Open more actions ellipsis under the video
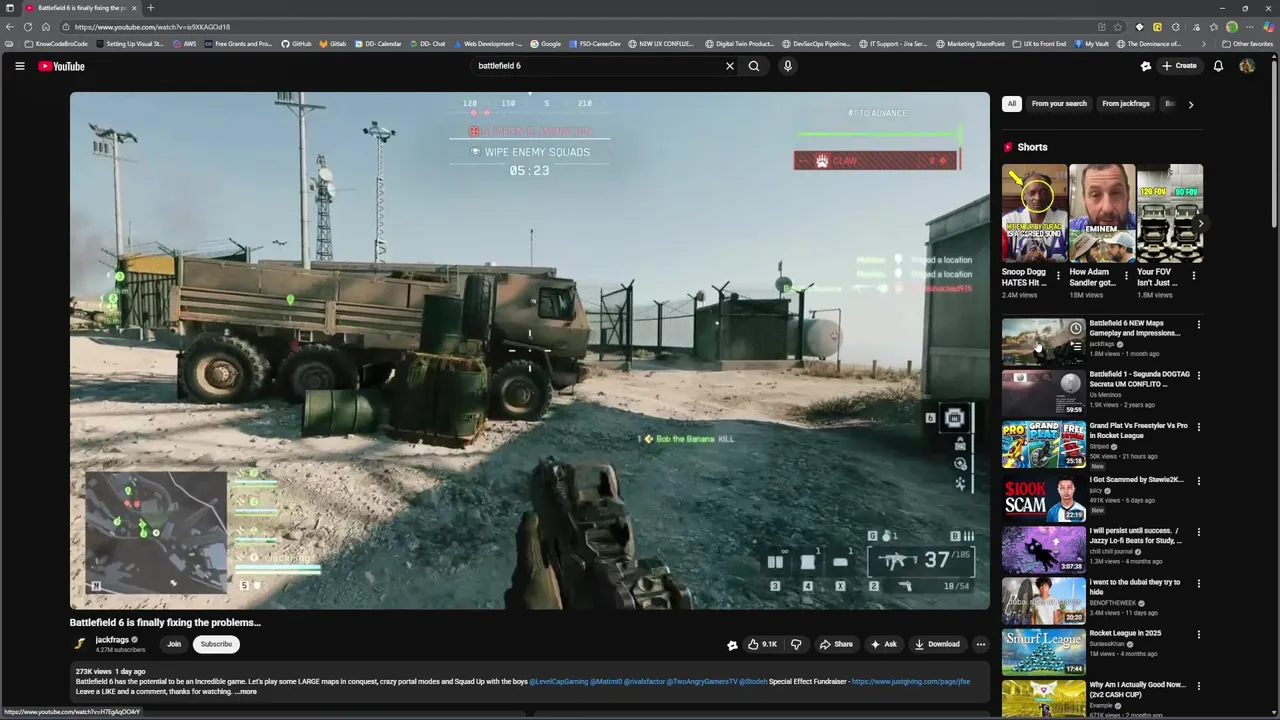This screenshot has height=720, width=1280. [x=981, y=644]
